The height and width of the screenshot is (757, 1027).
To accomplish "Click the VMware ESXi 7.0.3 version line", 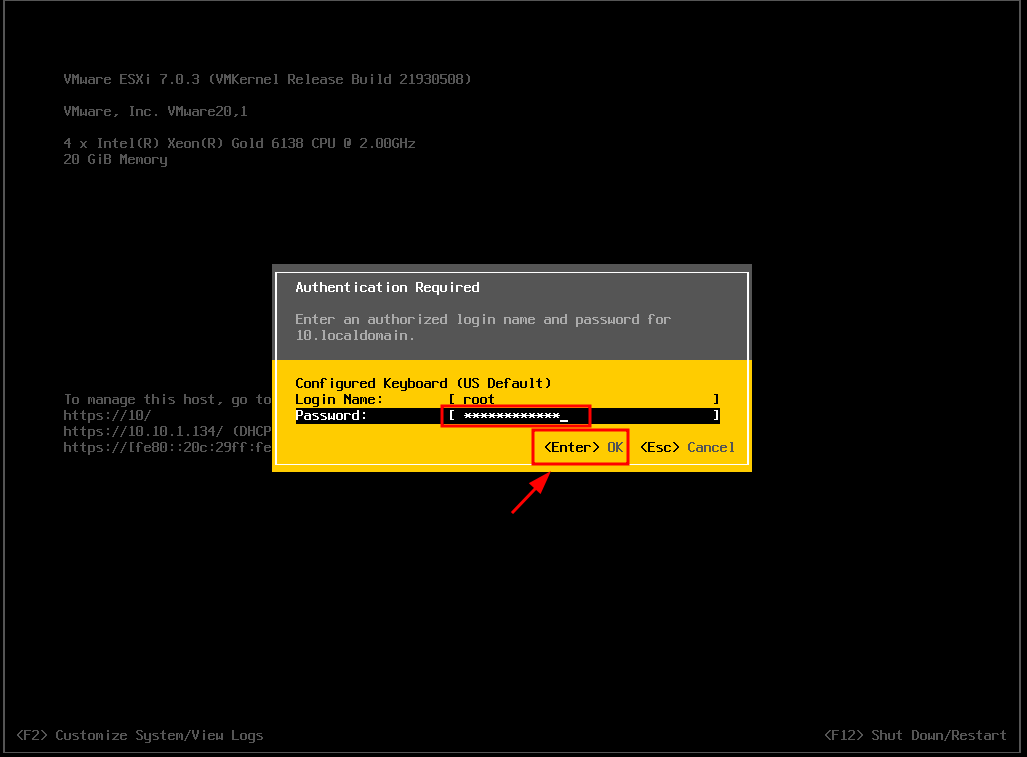I will coord(267,79).
